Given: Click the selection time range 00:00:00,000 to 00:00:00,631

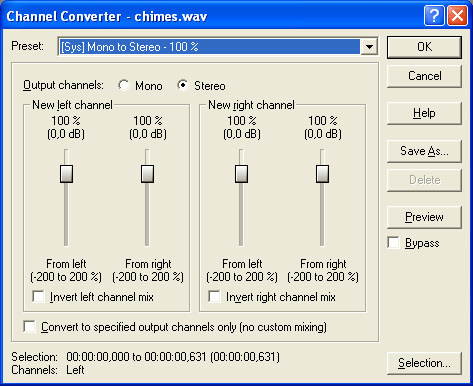Looking at the screenshot, I should 173,357.
